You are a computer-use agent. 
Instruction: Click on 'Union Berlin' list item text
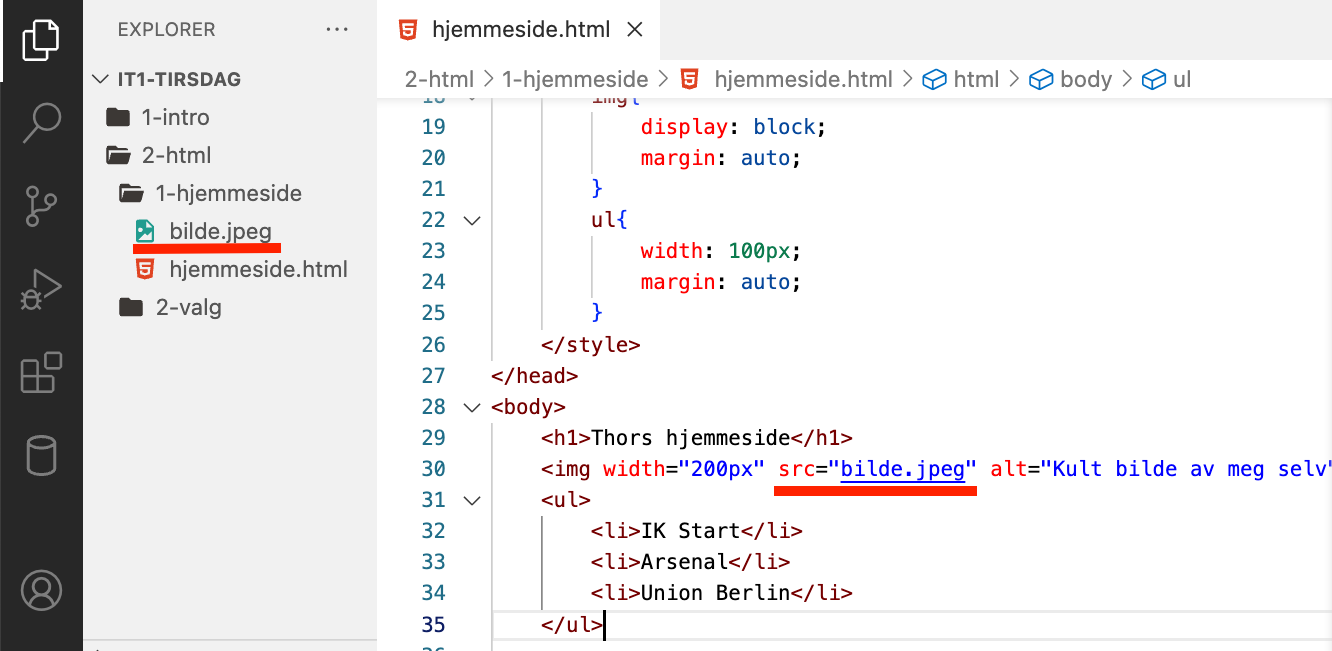(716, 593)
